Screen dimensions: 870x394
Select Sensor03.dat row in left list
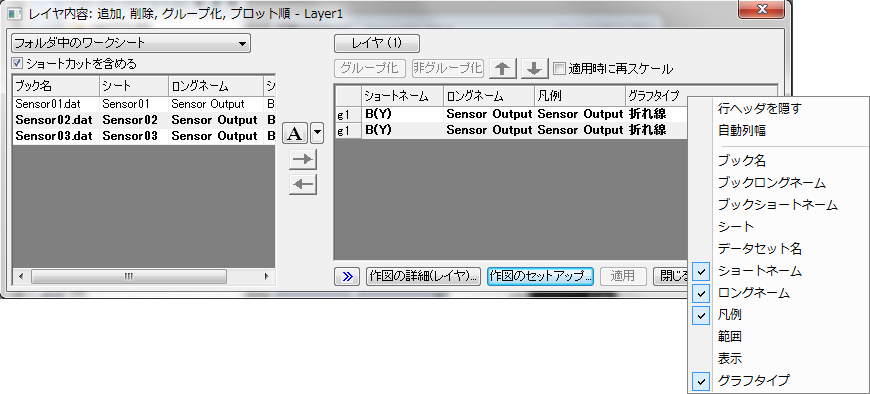144,136
